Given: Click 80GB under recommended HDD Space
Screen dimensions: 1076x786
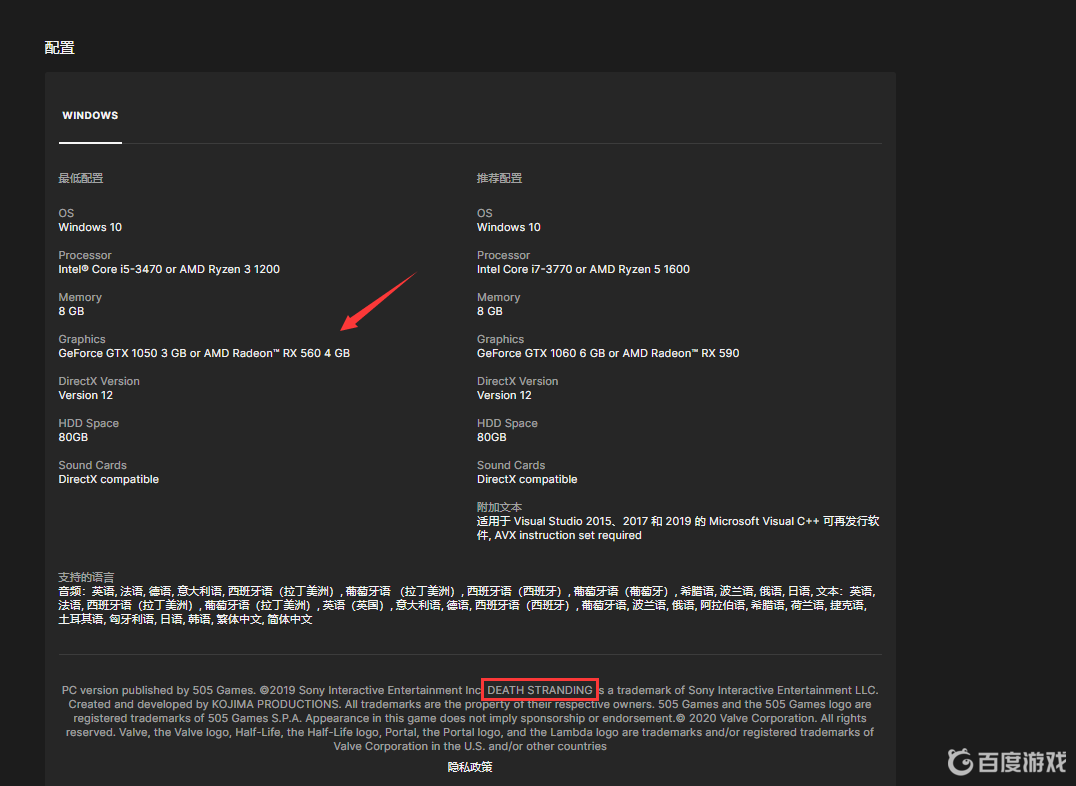Looking at the screenshot, I should click(x=491, y=437).
